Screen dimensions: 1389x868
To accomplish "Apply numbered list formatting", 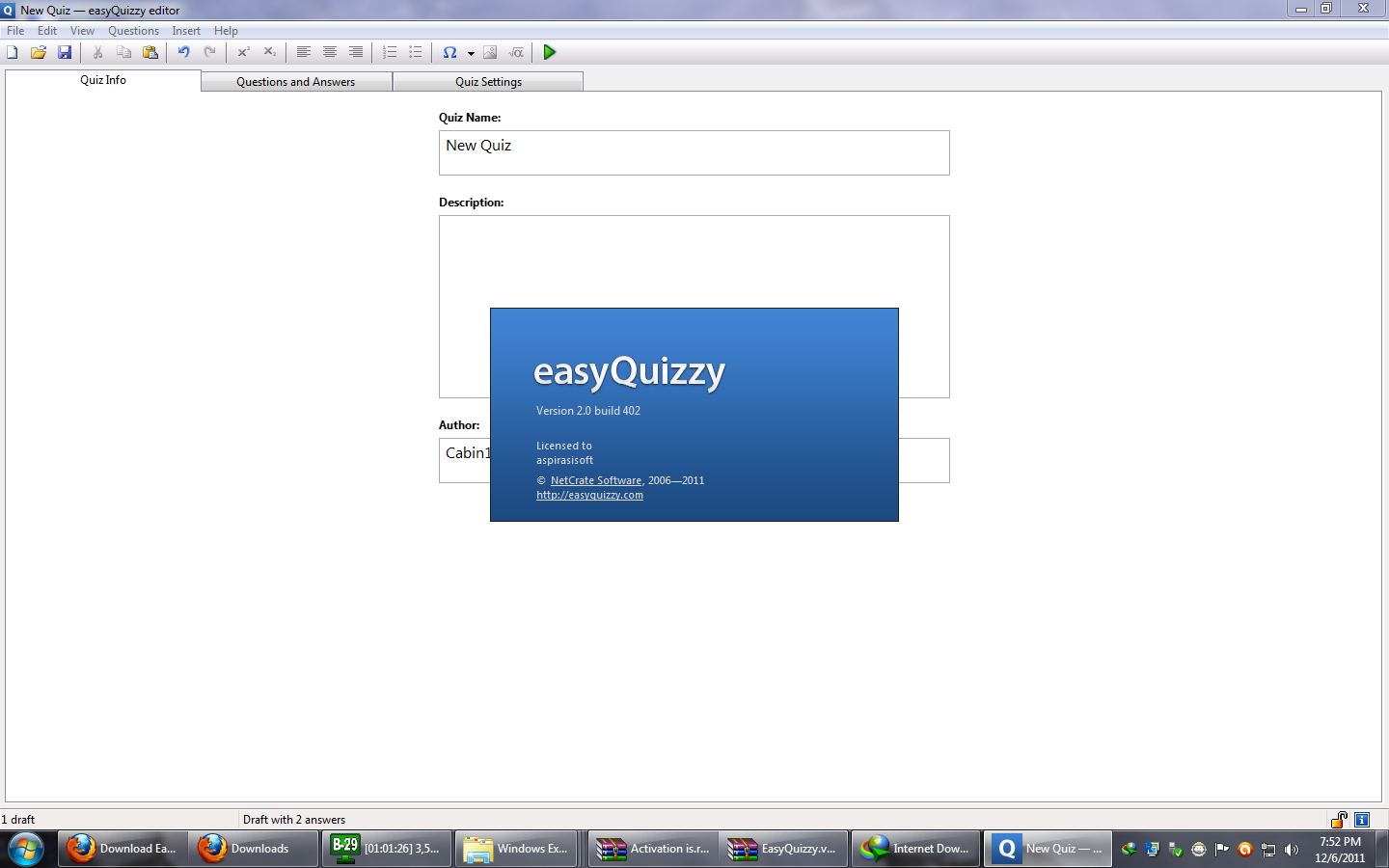I will click(390, 52).
